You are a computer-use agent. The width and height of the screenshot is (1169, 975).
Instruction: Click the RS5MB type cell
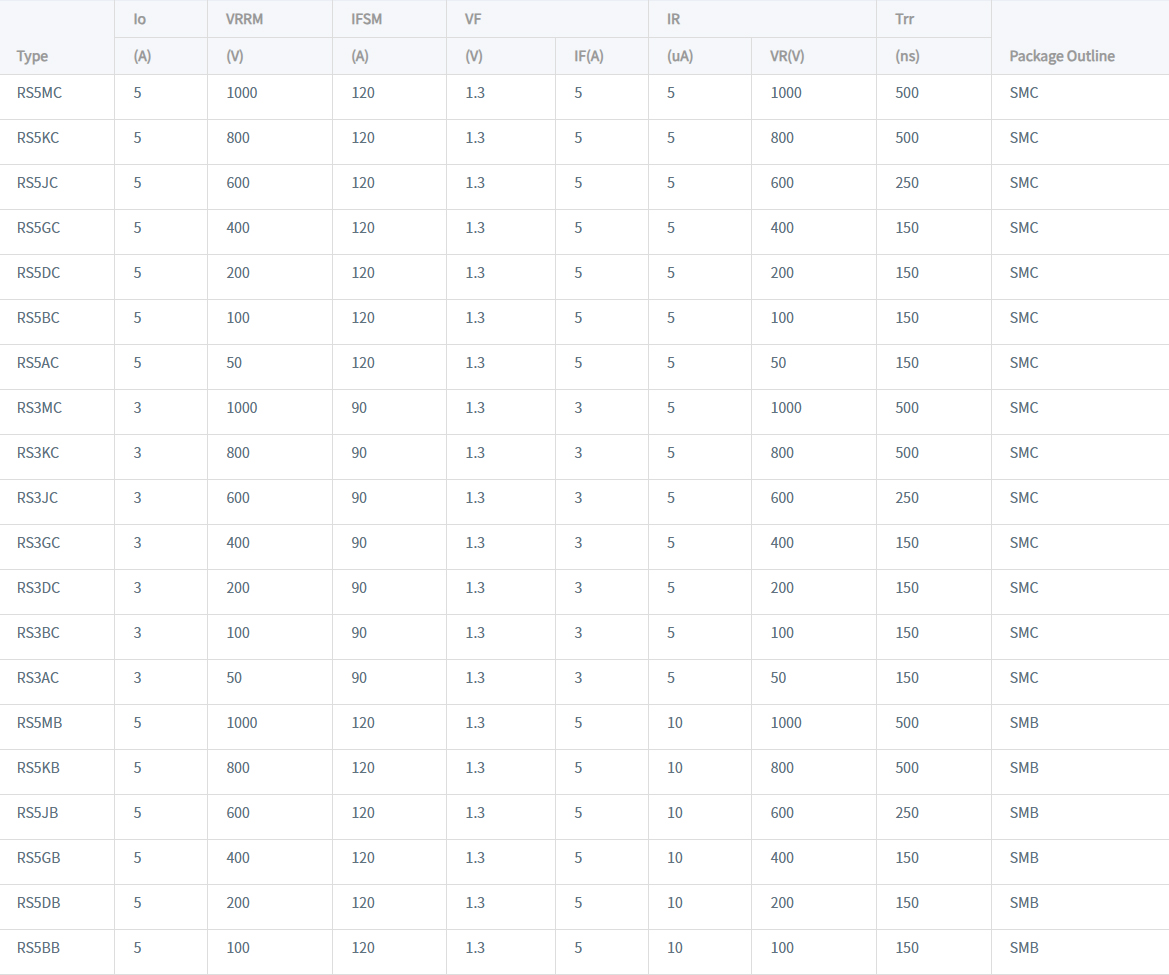pos(39,723)
